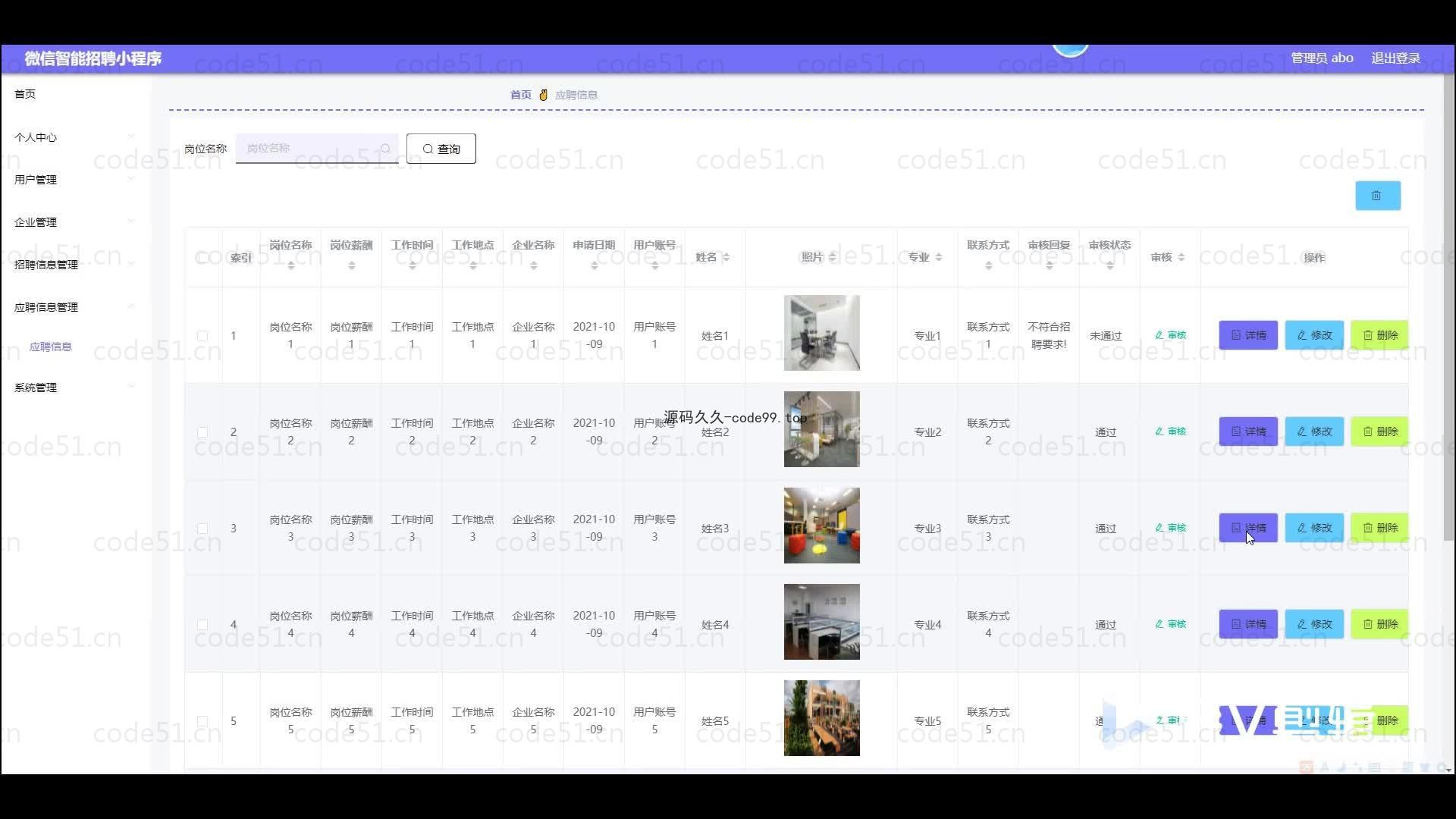Expand 招聘信息管理 sidebar menu
1456x819 pixels.
click(x=76, y=265)
